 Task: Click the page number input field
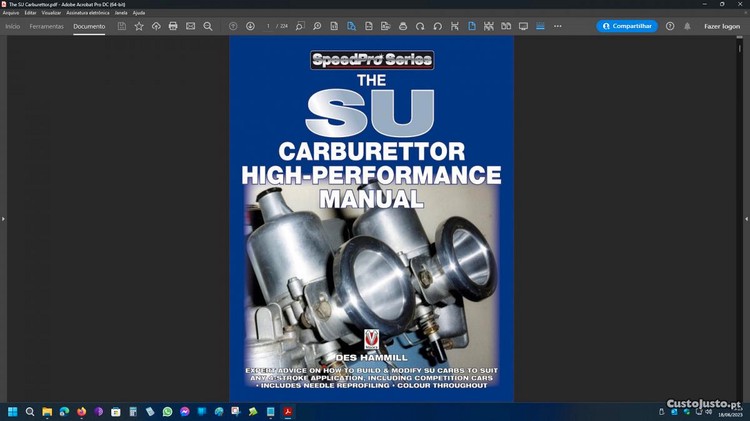(269, 26)
